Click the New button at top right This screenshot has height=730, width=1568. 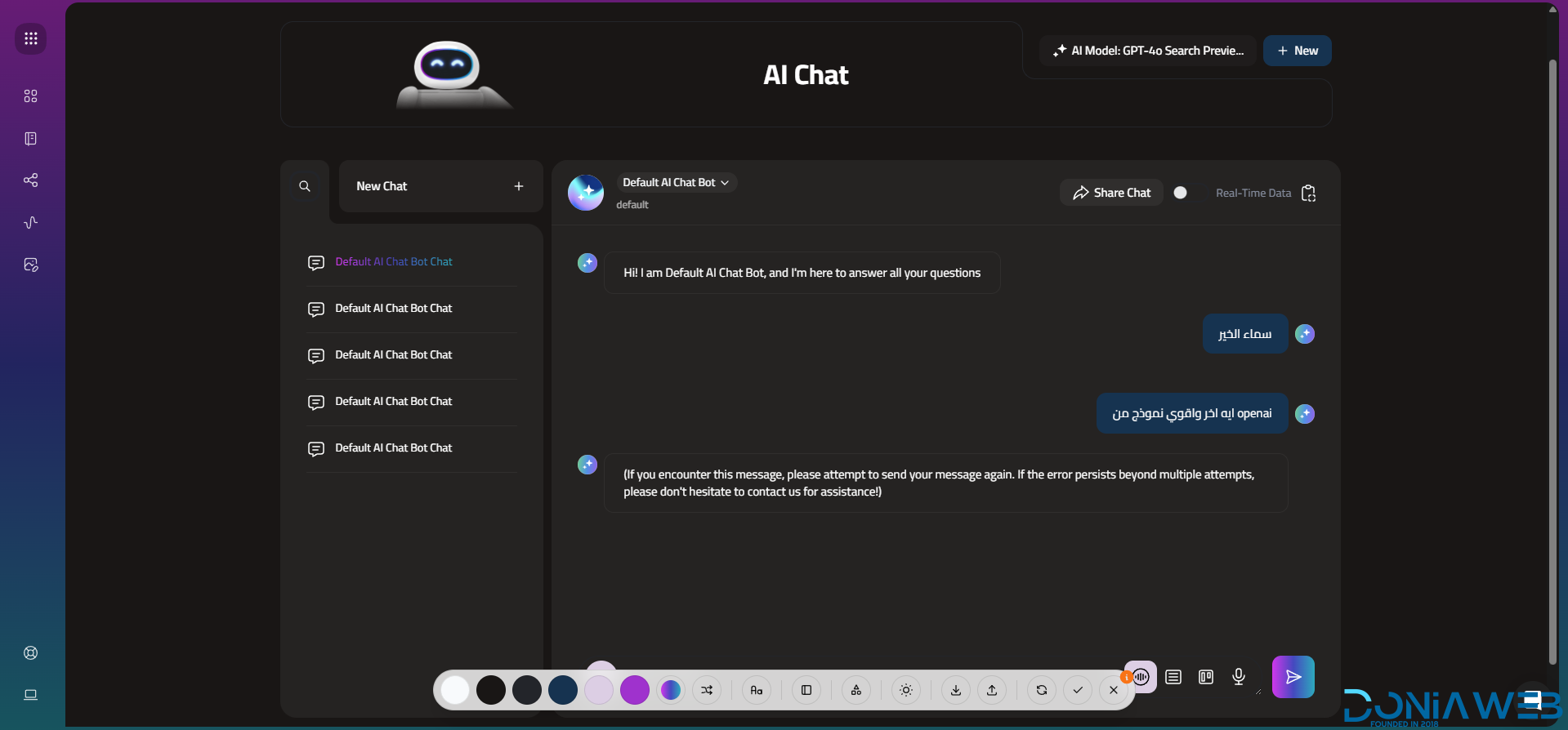(x=1297, y=51)
